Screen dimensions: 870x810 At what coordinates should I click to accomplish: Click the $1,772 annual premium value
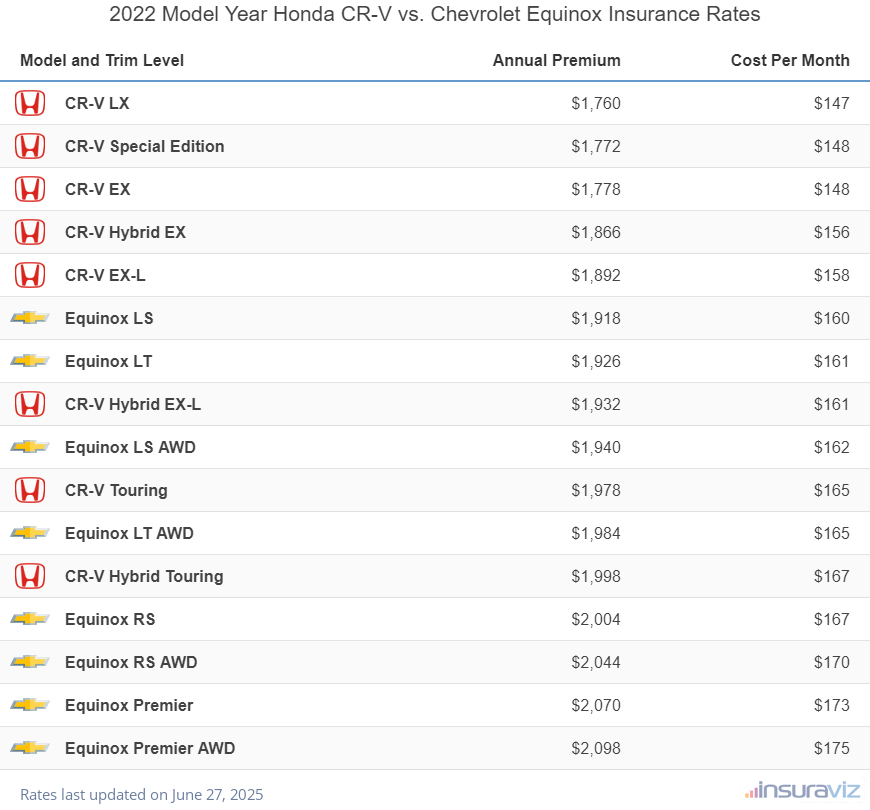pos(596,146)
